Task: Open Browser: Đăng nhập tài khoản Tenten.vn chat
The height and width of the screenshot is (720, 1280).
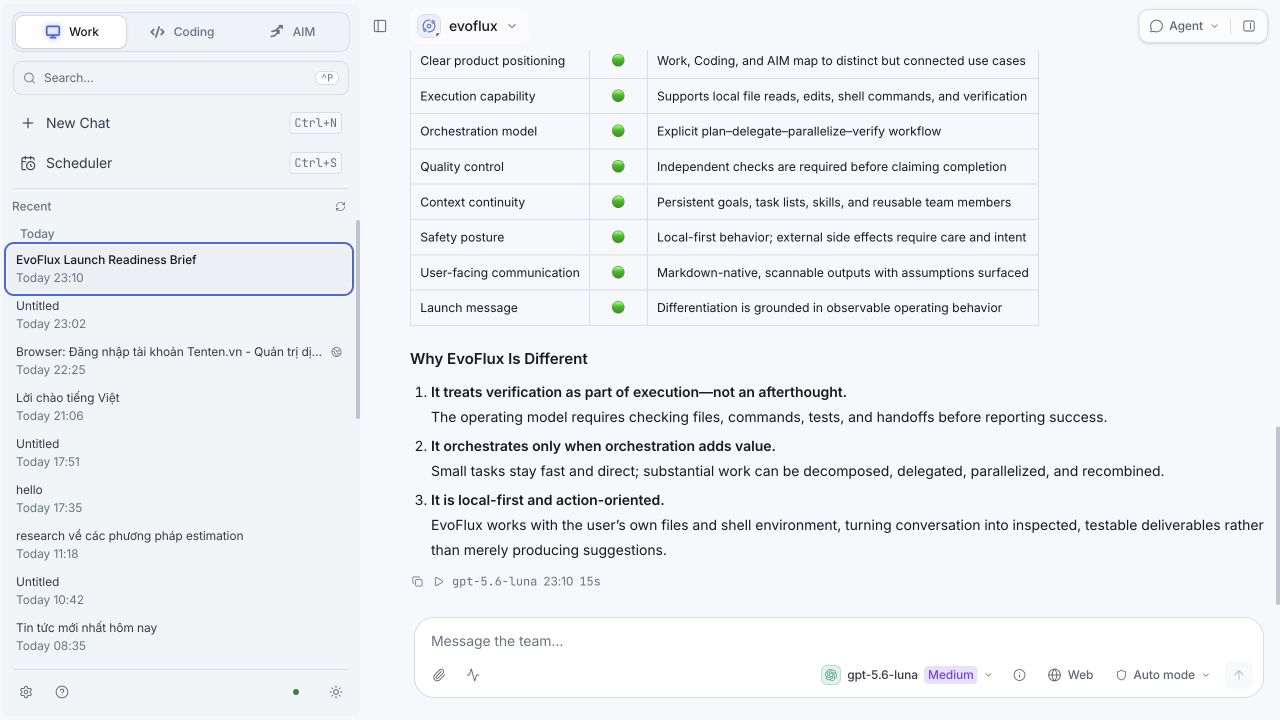Action: point(179,361)
